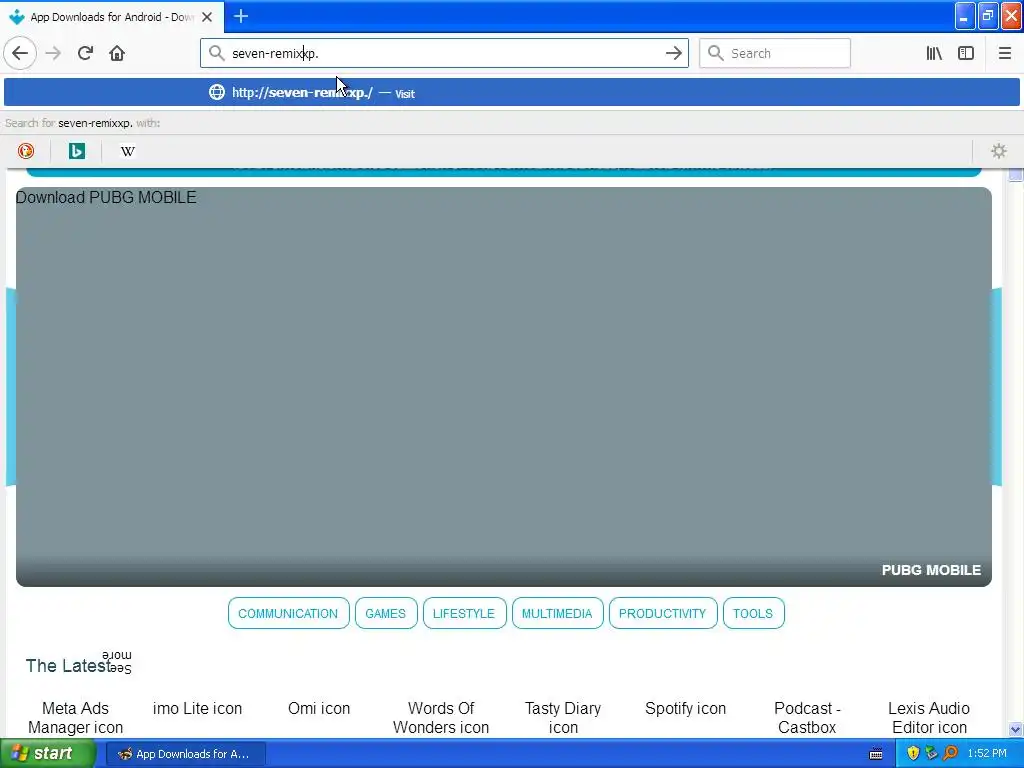Close the App Downloads for Android tab
The height and width of the screenshot is (768, 1024).
pos(207,17)
